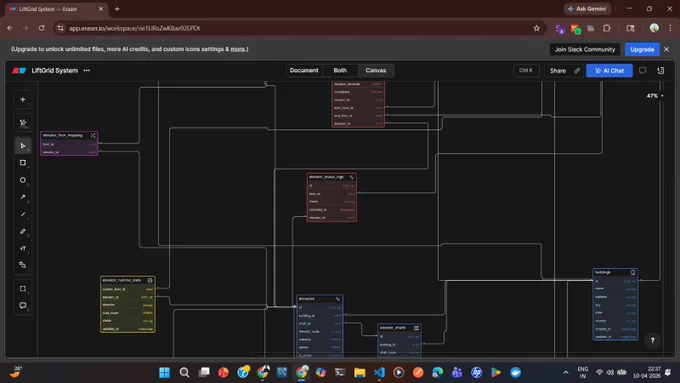Image resolution: width=680 pixels, height=383 pixels.
Task: Show hidden system tray icons chevron
Action: tap(566, 373)
